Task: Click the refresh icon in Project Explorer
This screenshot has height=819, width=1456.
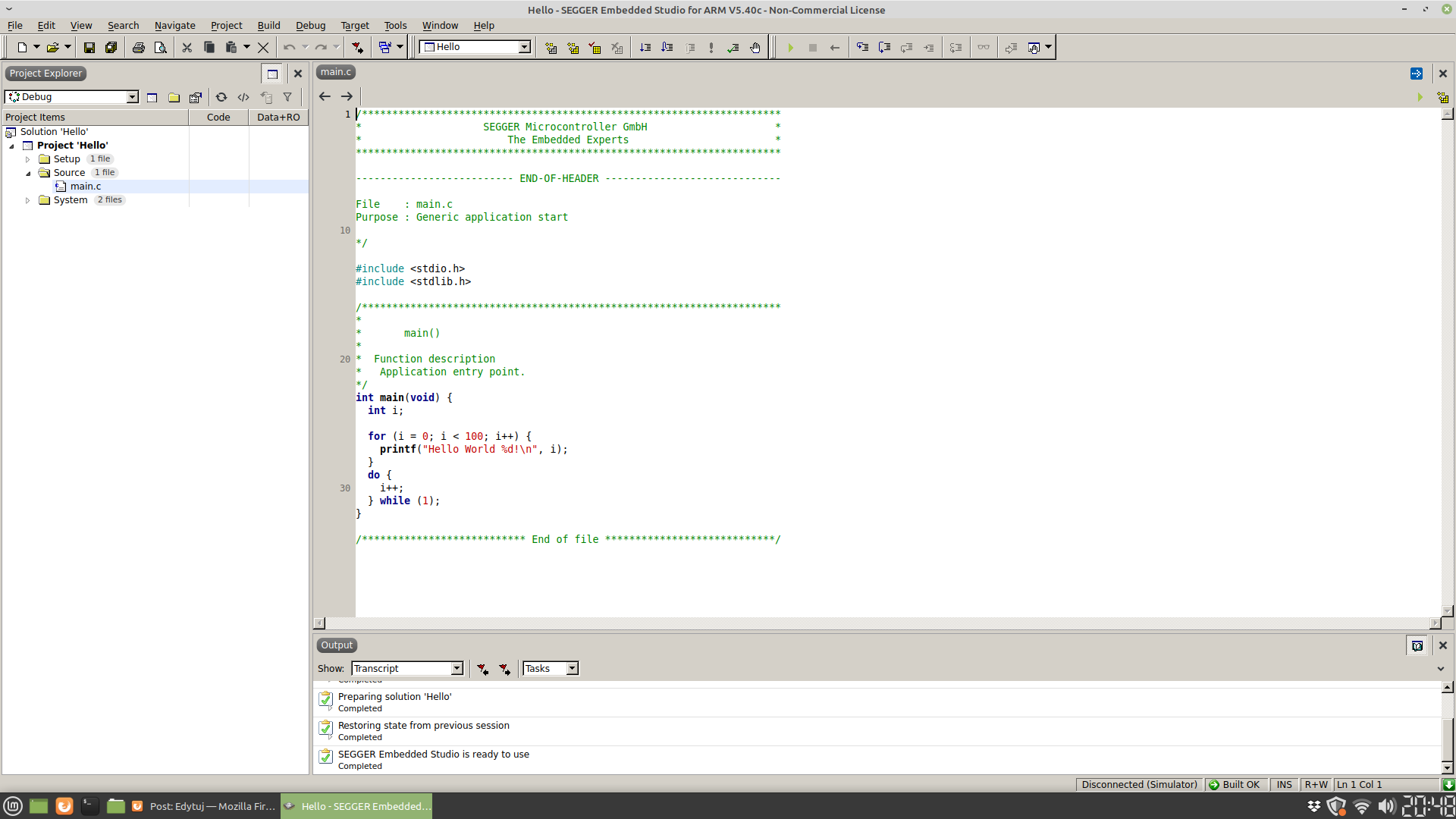Action: pyautogui.click(x=221, y=97)
